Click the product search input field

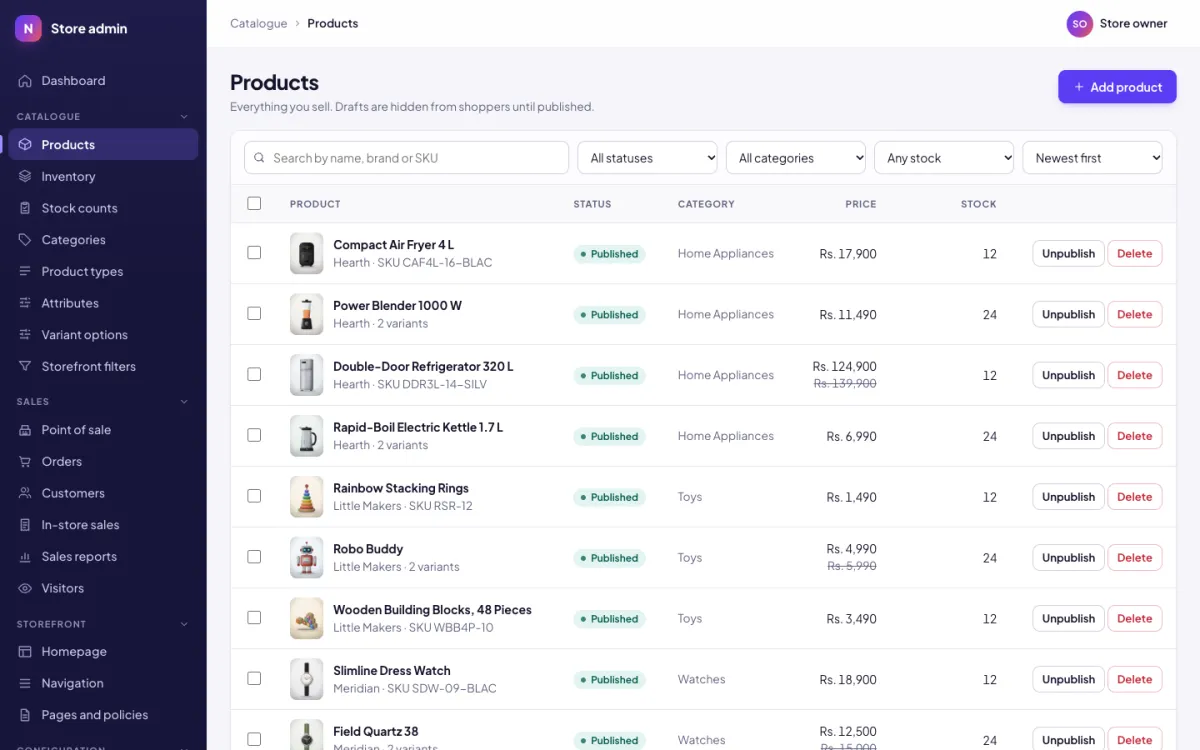point(406,158)
